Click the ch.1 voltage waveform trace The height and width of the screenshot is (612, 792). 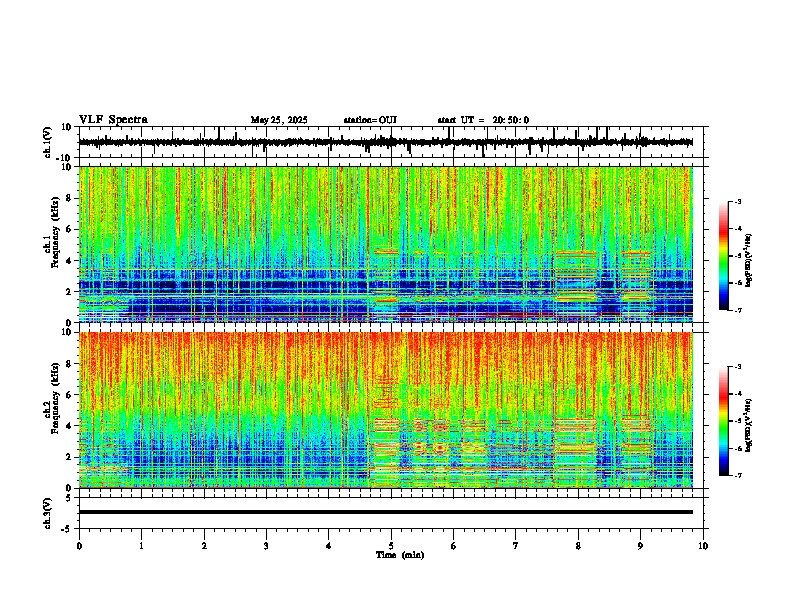coord(386,142)
